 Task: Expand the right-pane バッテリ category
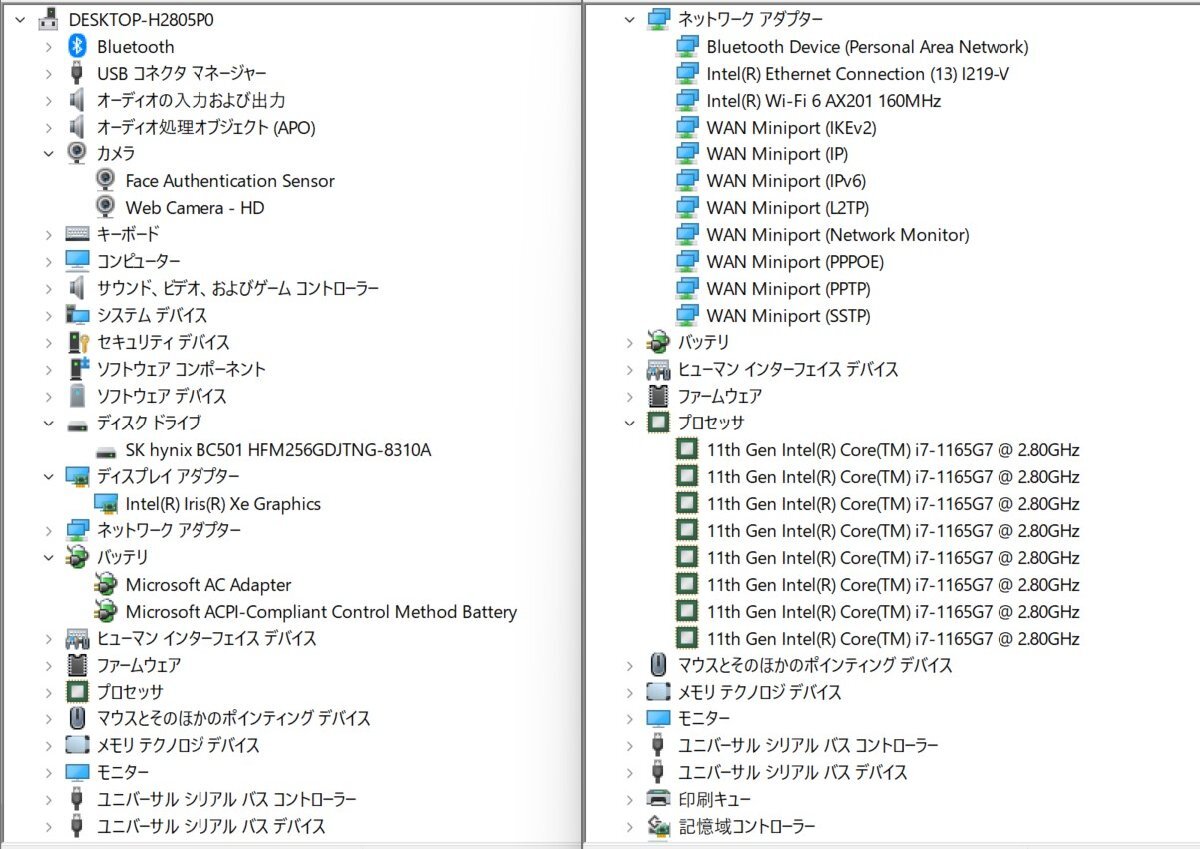point(629,342)
